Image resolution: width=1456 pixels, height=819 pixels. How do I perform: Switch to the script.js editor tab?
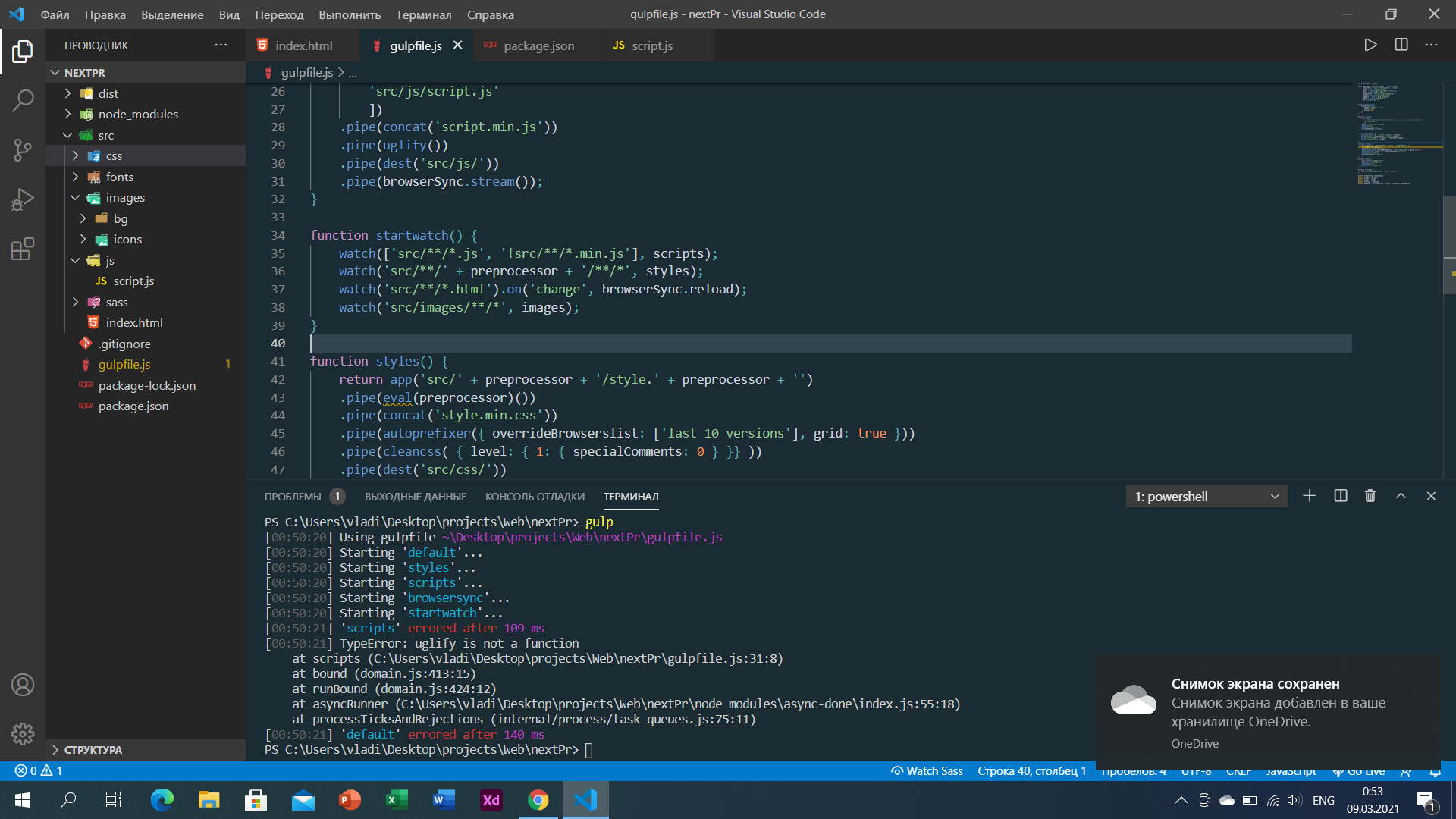click(651, 45)
